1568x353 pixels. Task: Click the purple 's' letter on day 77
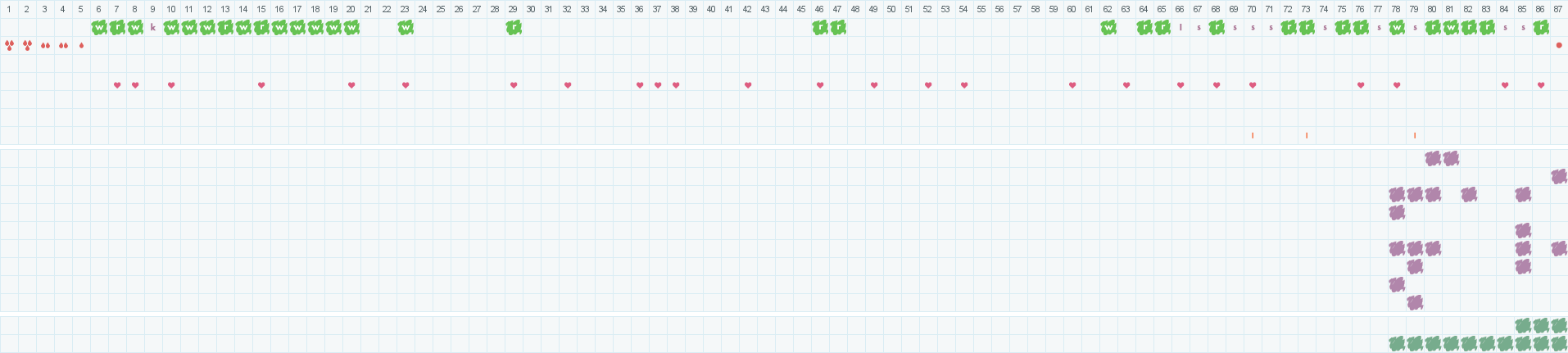(x=1379, y=28)
